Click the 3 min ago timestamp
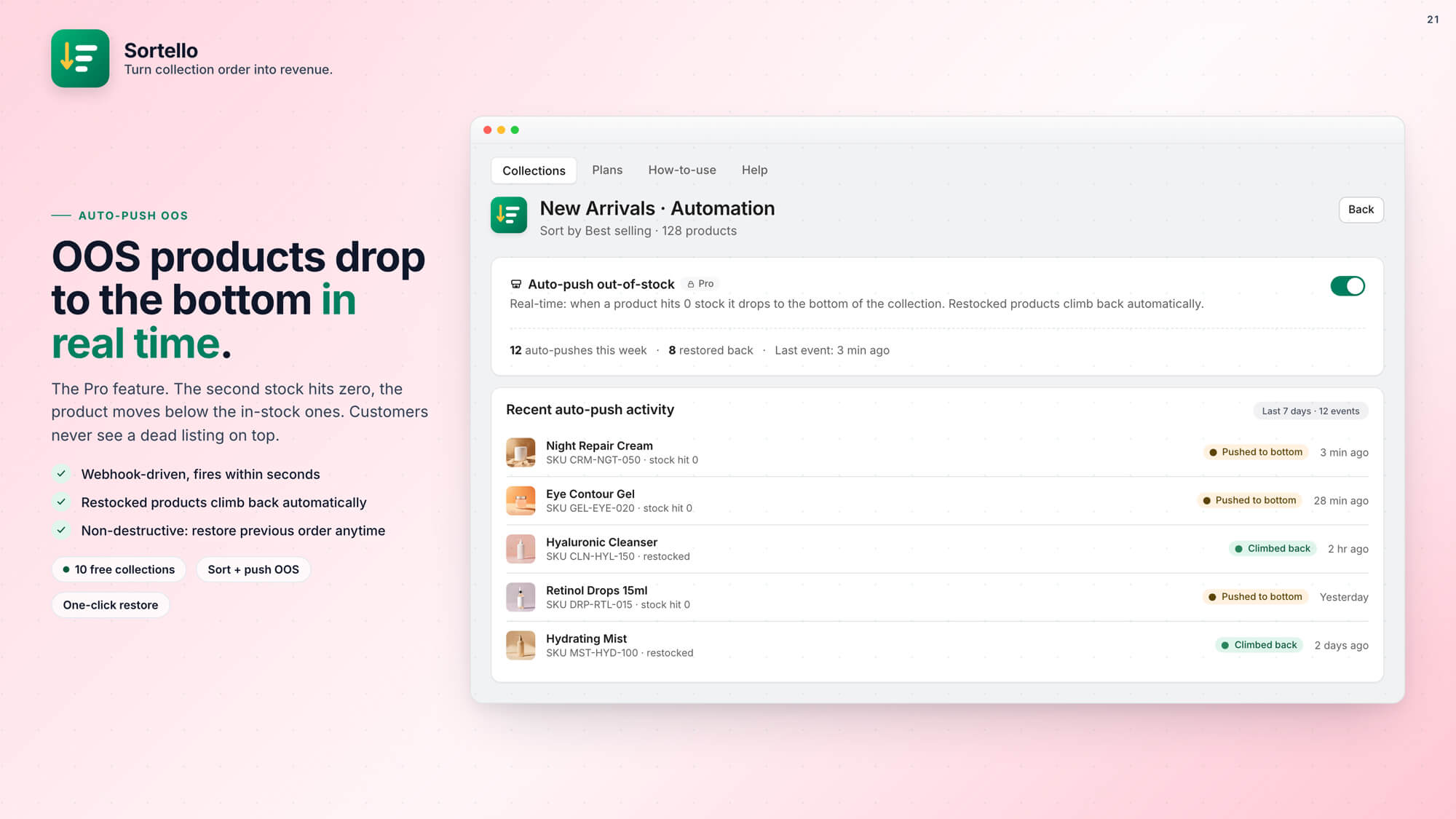 (x=1344, y=452)
